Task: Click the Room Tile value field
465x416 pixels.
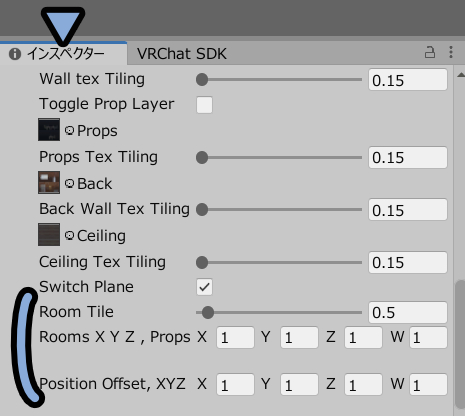Action: point(408,313)
